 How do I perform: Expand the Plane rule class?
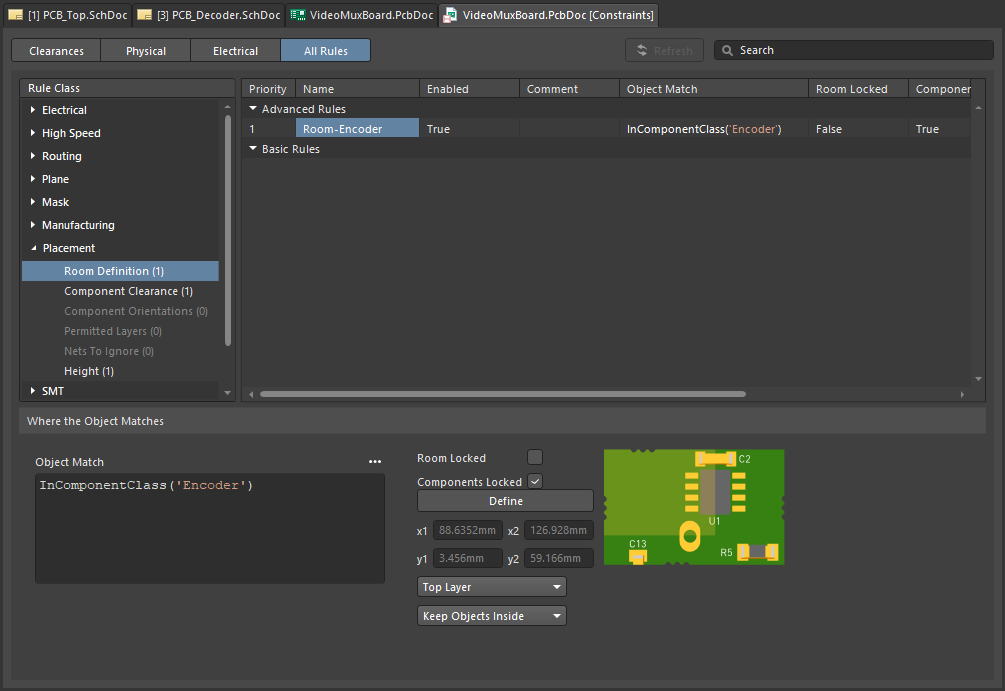(x=33, y=179)
